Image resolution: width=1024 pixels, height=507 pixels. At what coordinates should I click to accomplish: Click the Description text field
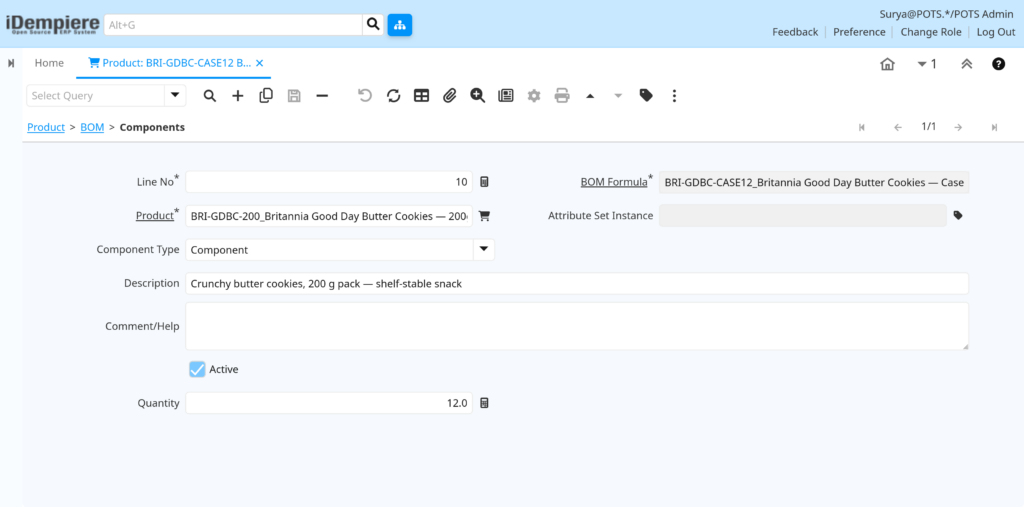577,284
